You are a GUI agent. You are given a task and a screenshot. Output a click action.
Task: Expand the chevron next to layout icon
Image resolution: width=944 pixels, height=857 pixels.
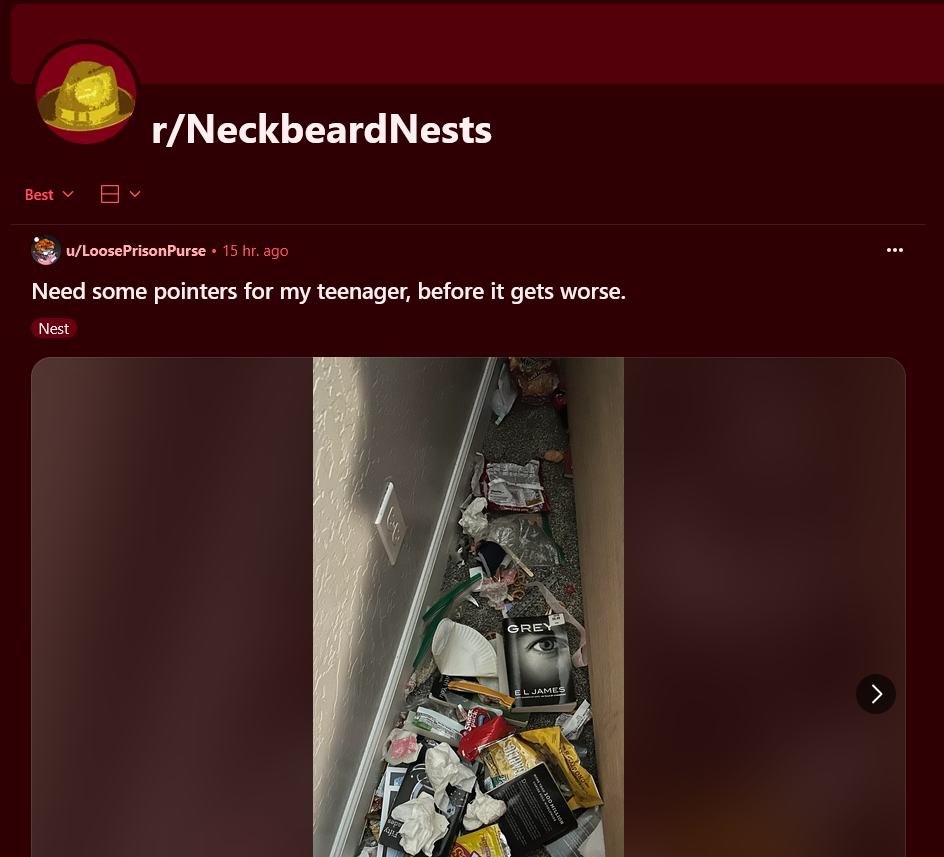click(x=135, y=194)
